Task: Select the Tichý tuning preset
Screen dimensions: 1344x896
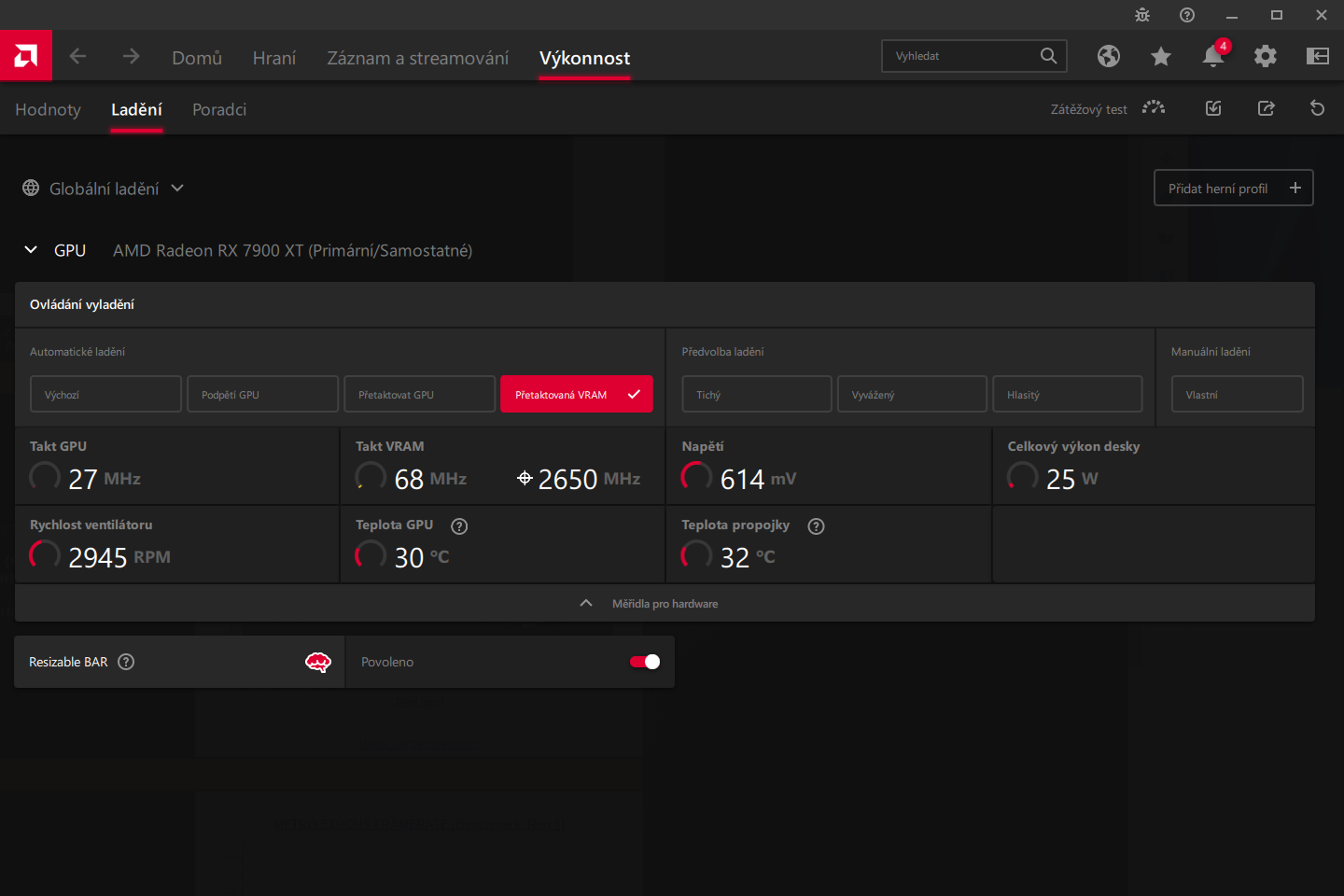Action: click(x=757, y=394)
